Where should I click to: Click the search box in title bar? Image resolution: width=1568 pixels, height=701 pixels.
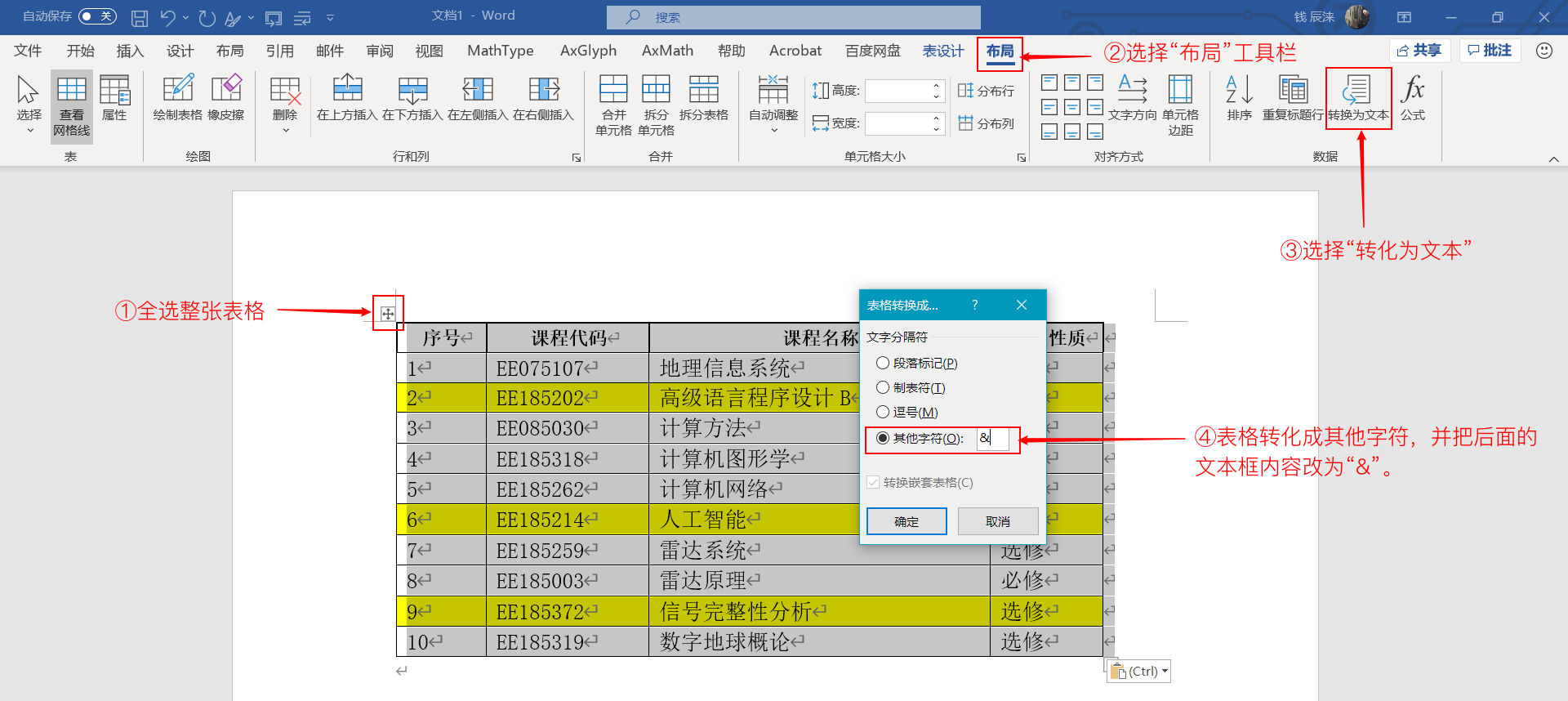tap(793, 17)
